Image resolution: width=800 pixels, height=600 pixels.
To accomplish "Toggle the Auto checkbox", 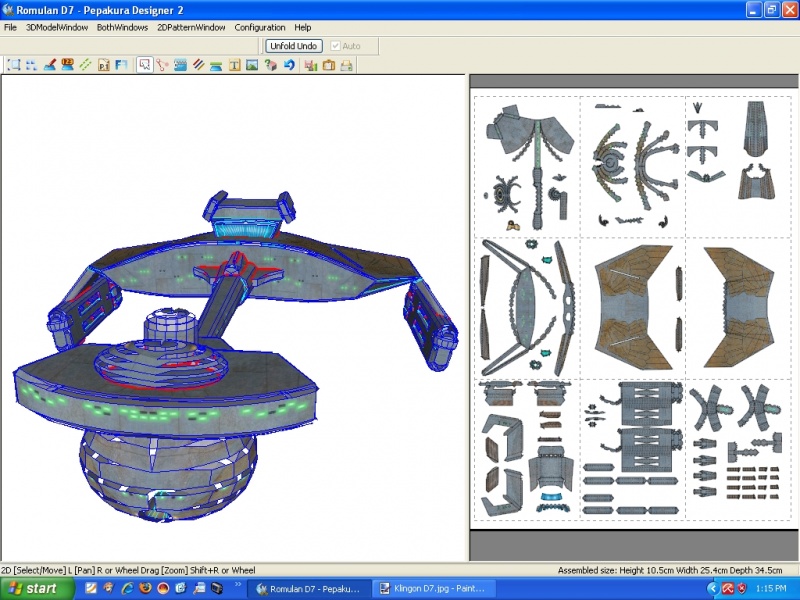I will tap(335, 46).
